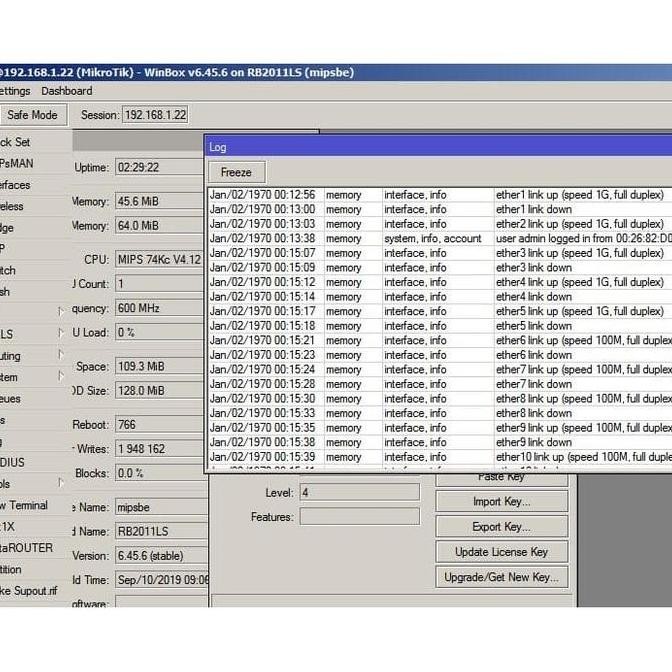Click the CPU field showing MIPS 74Kc
Image resolution: width=672 pixels, height=672 pixels.
159,259
